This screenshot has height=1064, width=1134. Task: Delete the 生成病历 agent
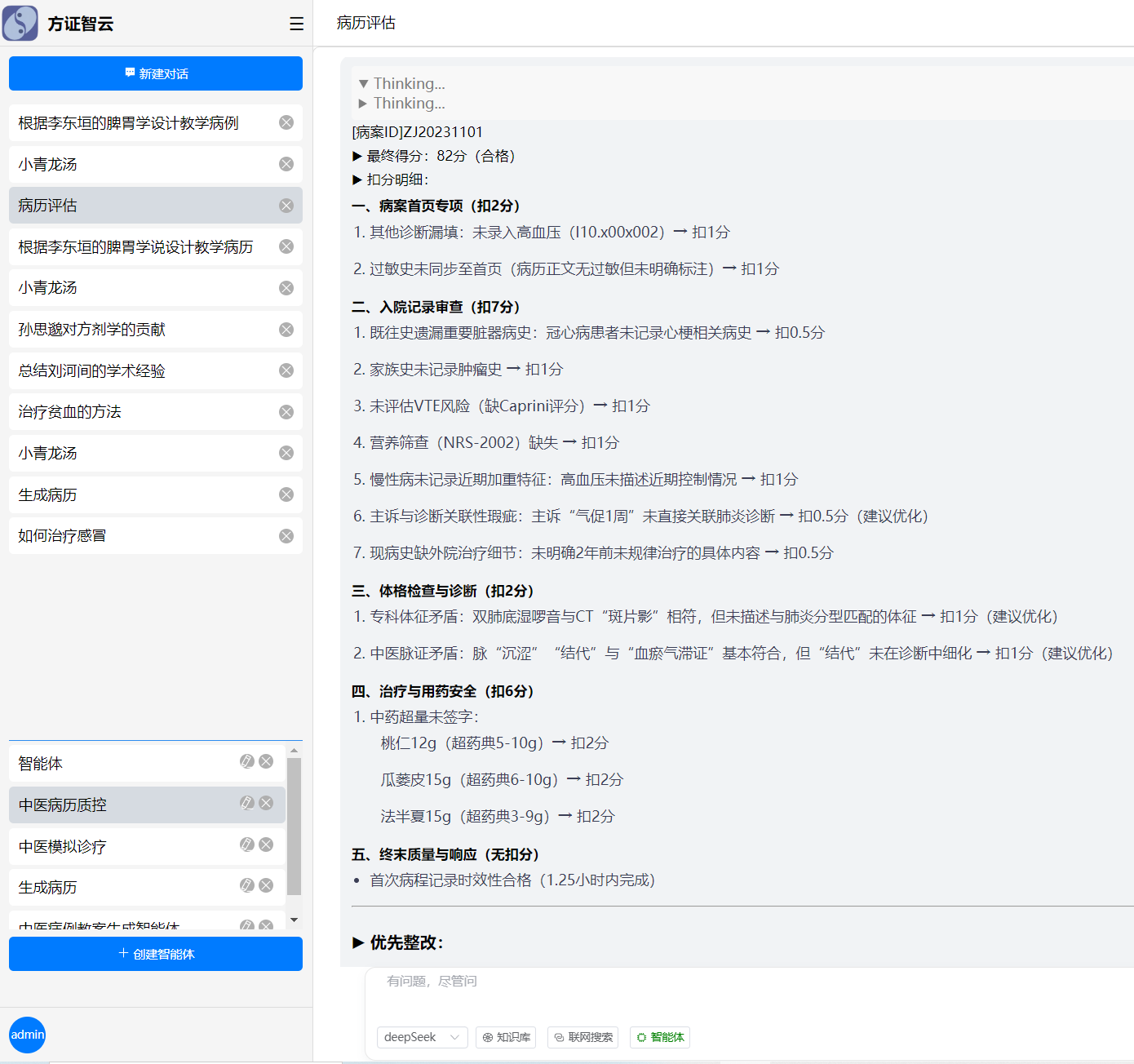(x=266, y=885)
